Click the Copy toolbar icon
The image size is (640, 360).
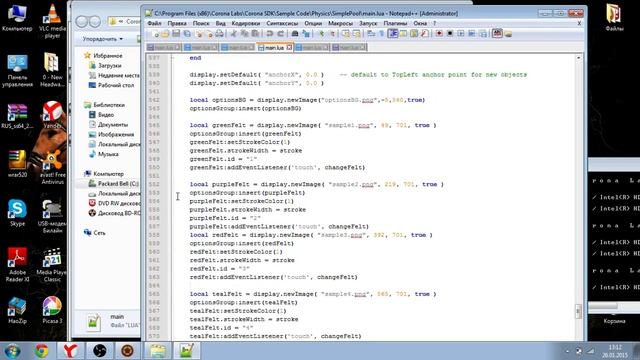(244, 34)
